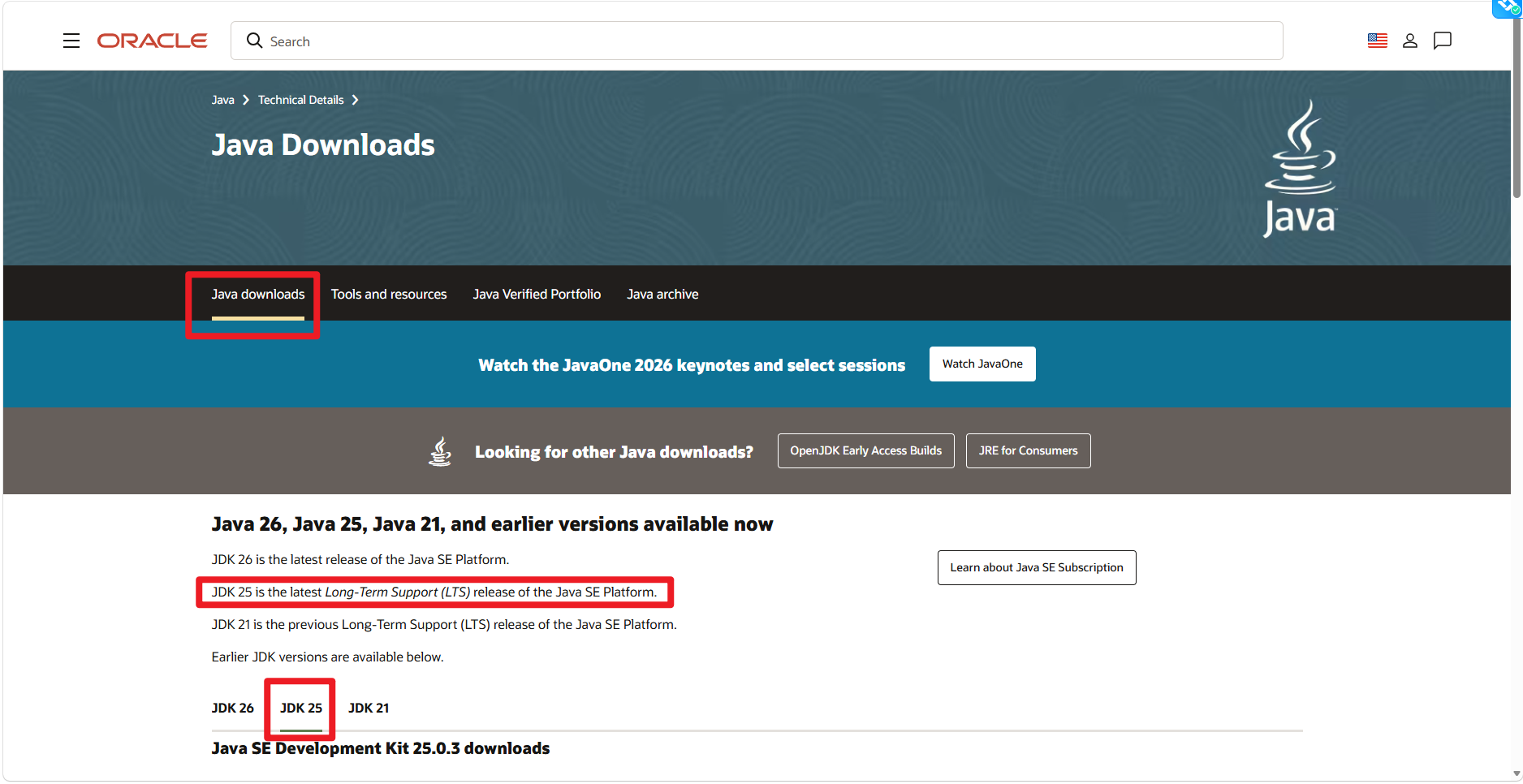The width and height of the screenshot is (1523, 784).
Task: Click 'JDK 26 is the latest release' text
Action: tap(360, 559)
